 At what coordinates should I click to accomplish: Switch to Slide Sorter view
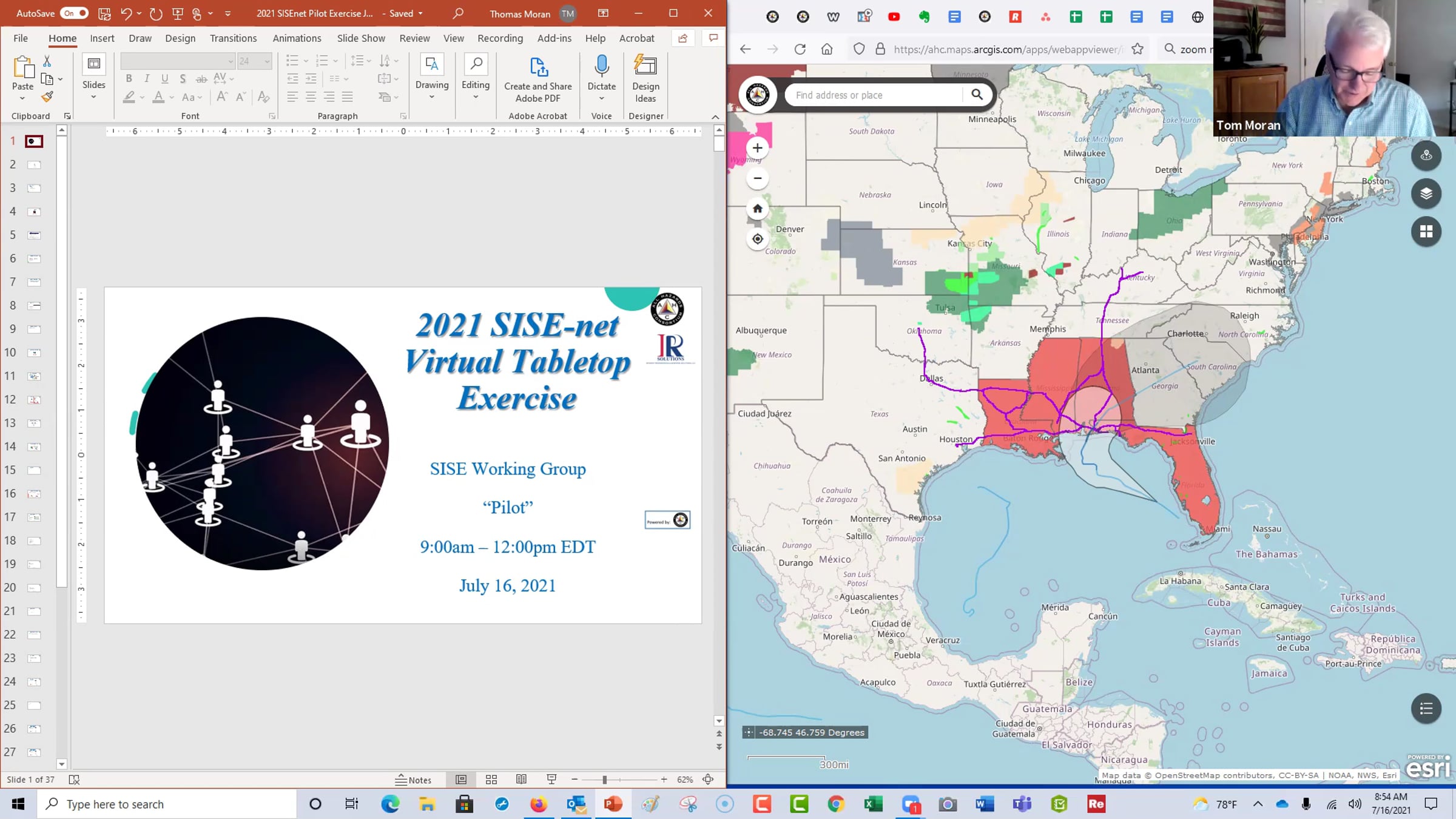tap(491, 780)
